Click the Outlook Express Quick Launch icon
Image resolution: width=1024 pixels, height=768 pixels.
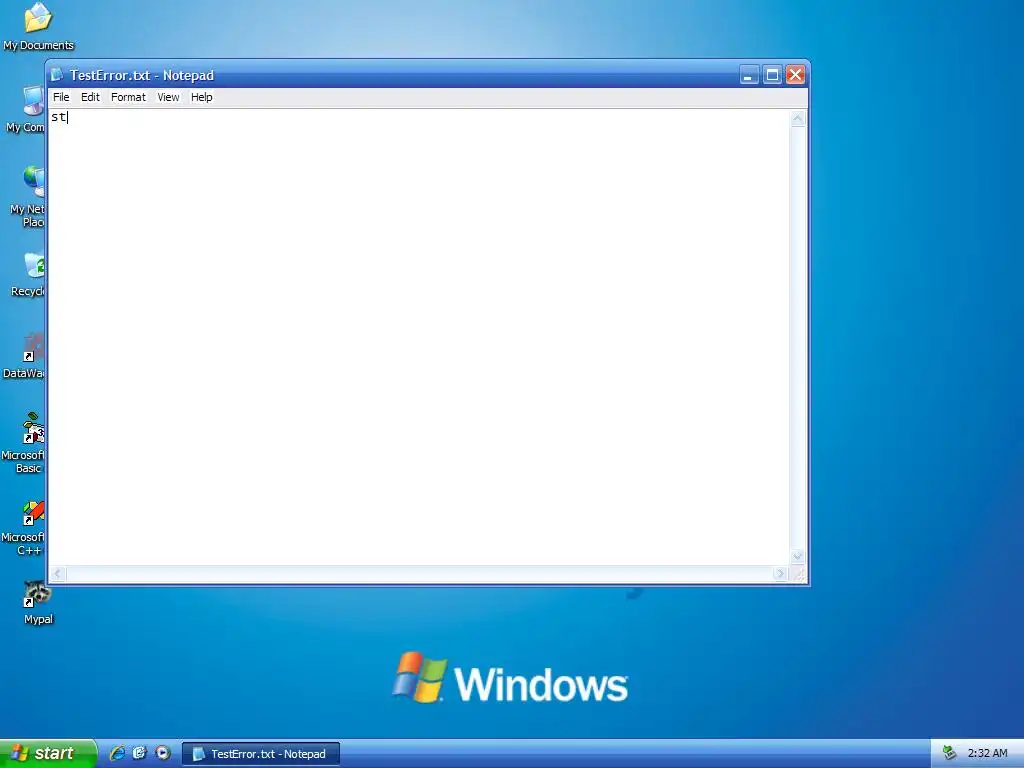point(140,753)
